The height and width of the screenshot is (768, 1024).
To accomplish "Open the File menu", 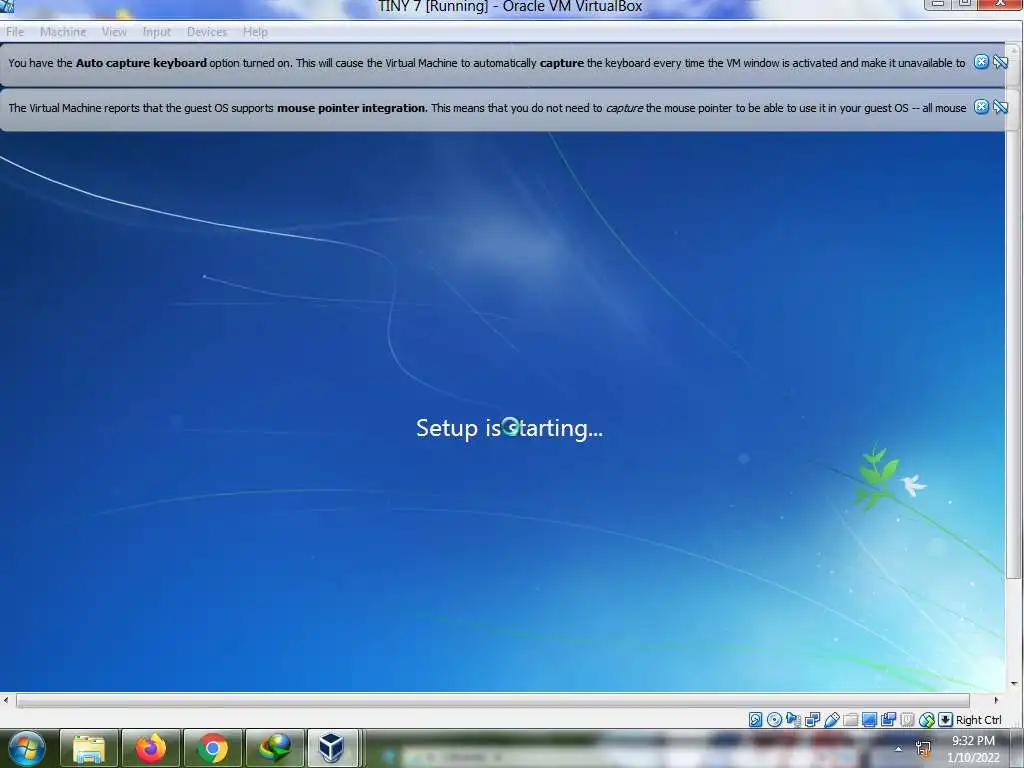I will click(15, 31).
